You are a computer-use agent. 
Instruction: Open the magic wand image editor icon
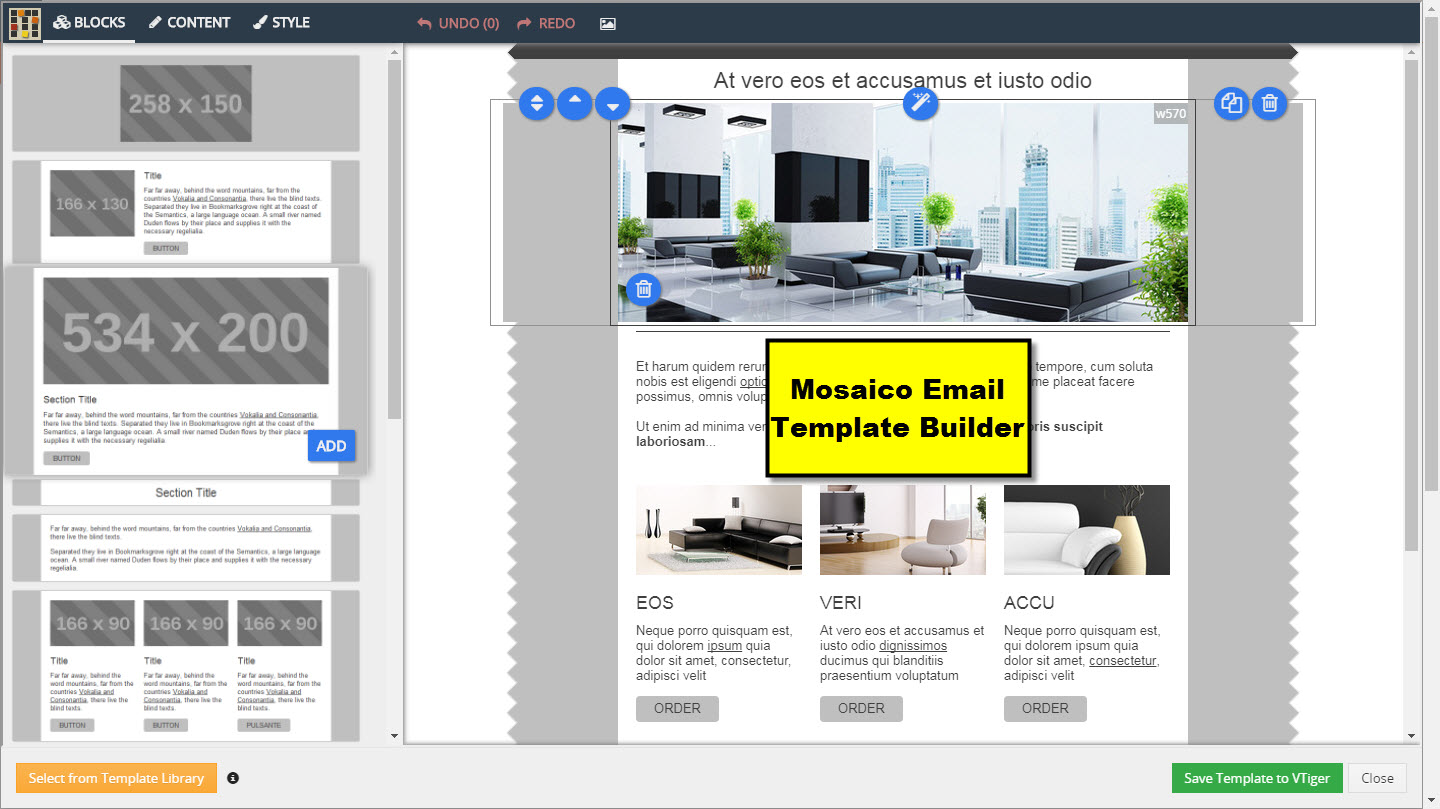coord(921,102)
